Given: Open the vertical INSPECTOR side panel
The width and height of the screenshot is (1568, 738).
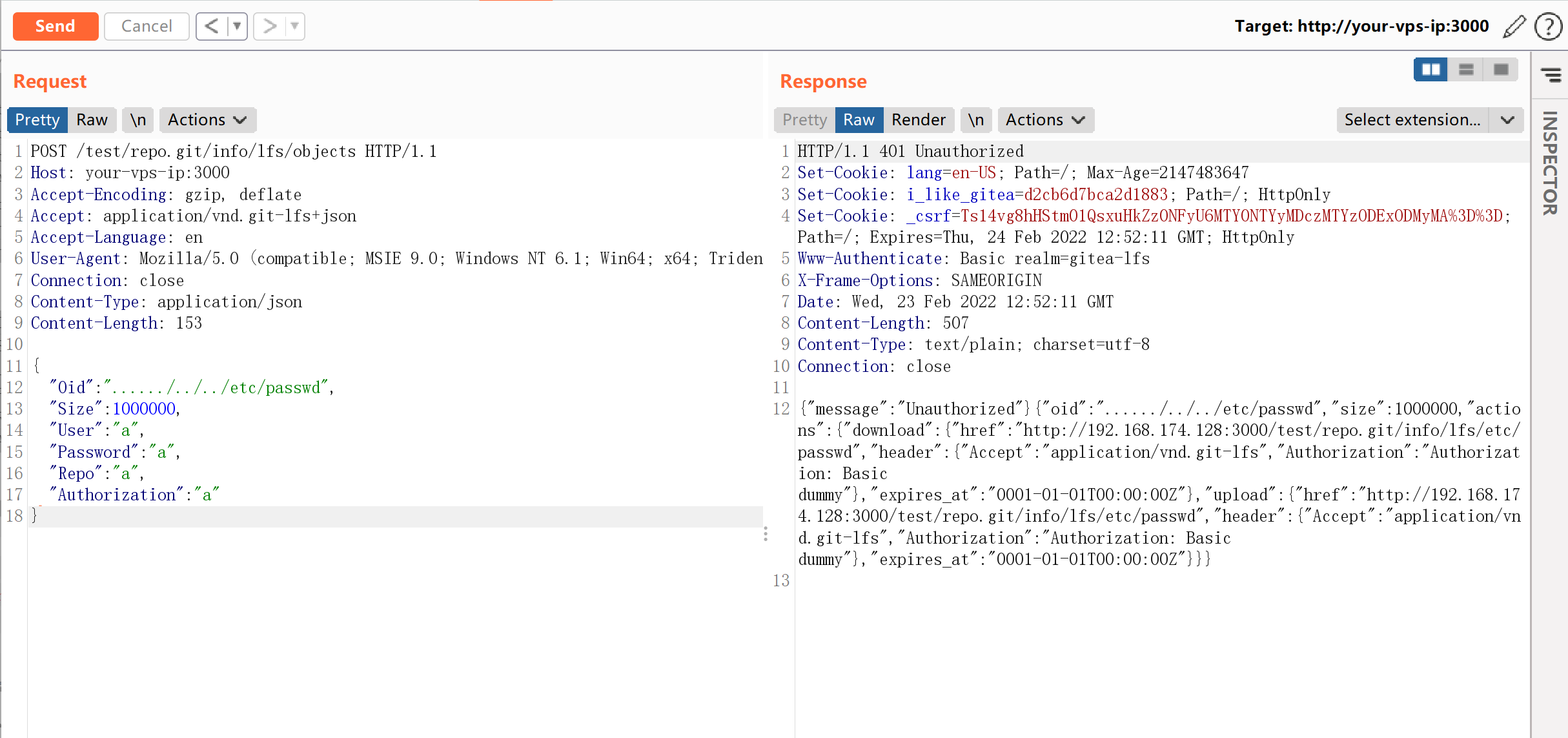Looking at the screenshot, I should click(x=1549, y=163).
